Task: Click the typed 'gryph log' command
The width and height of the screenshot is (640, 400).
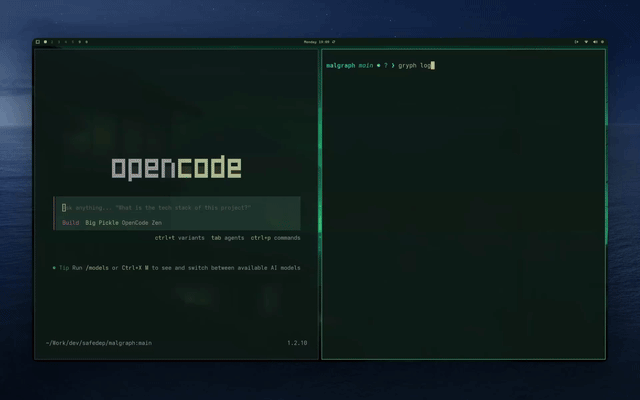Action: pos(414,65)
